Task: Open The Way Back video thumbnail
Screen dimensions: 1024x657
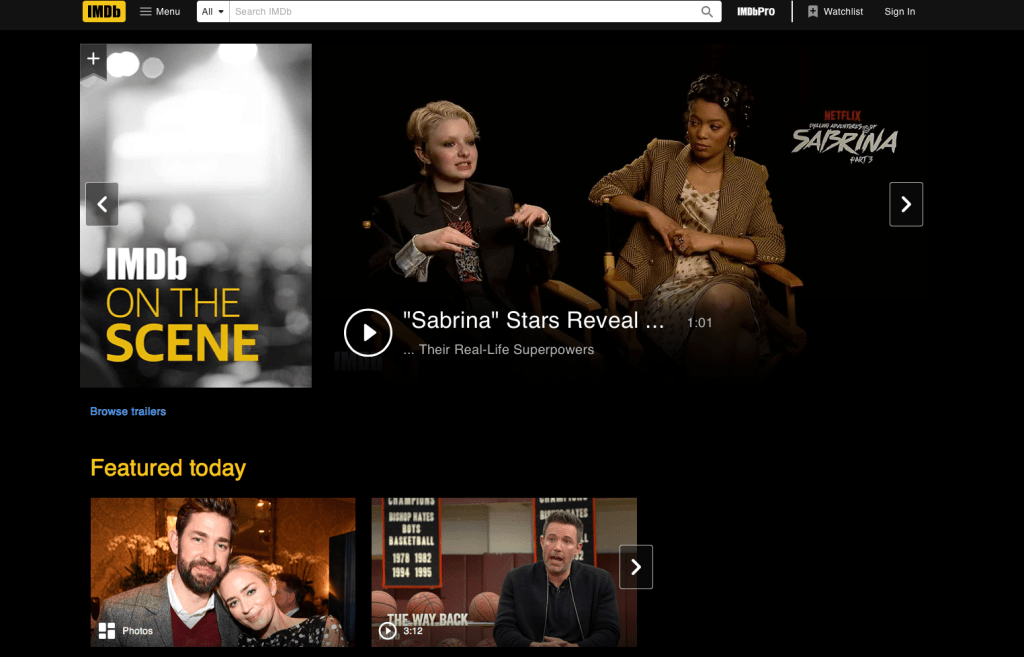Action: [x=504, y=572]
